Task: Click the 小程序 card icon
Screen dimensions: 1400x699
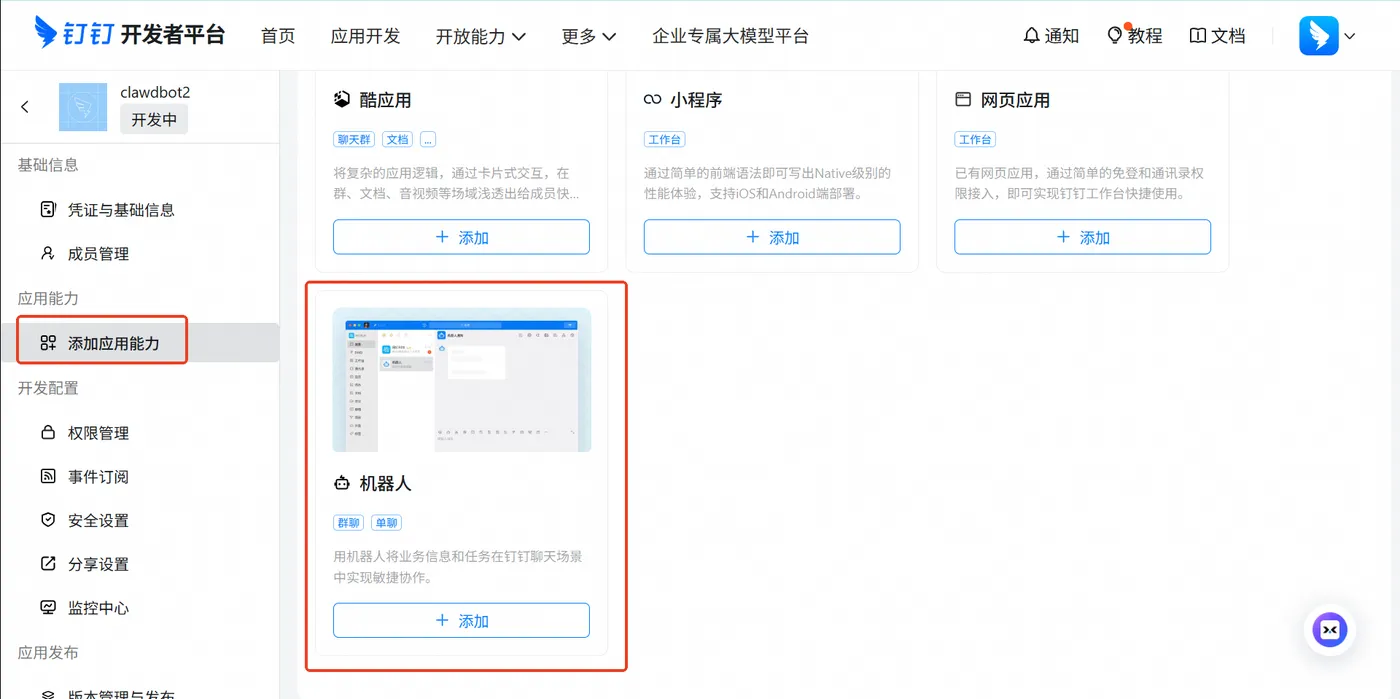Action: [653, 100]
